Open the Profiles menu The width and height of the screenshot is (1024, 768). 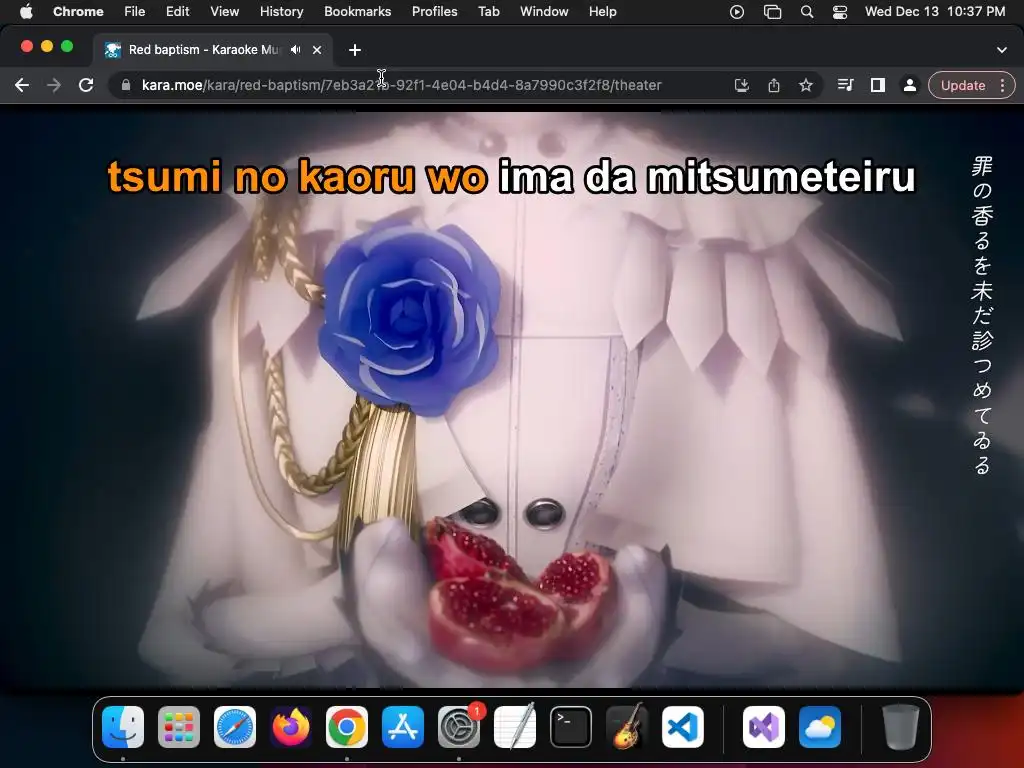pos(434,11)
